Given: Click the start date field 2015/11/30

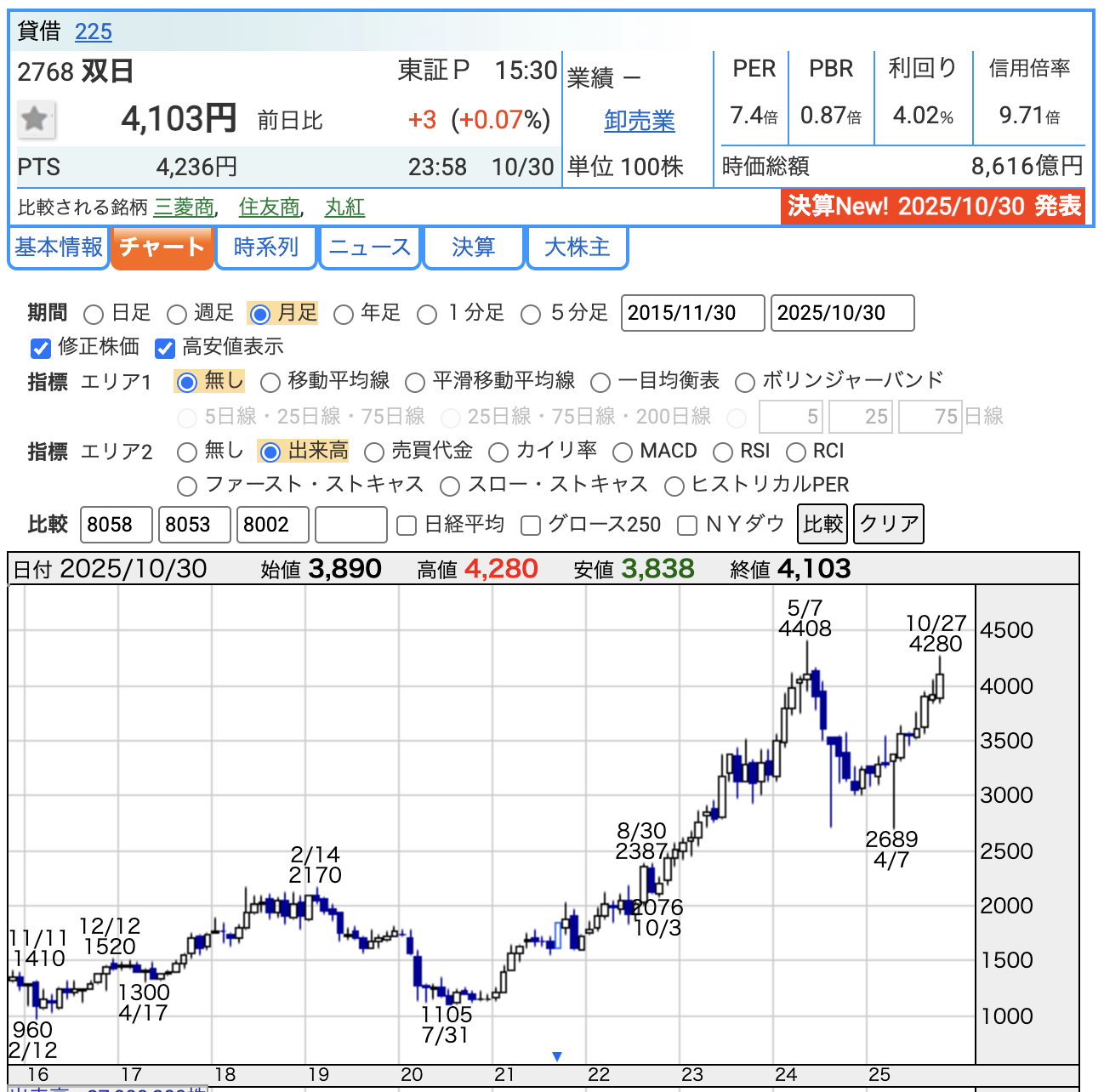Looking at the screenshot, I should pos(692,313).
